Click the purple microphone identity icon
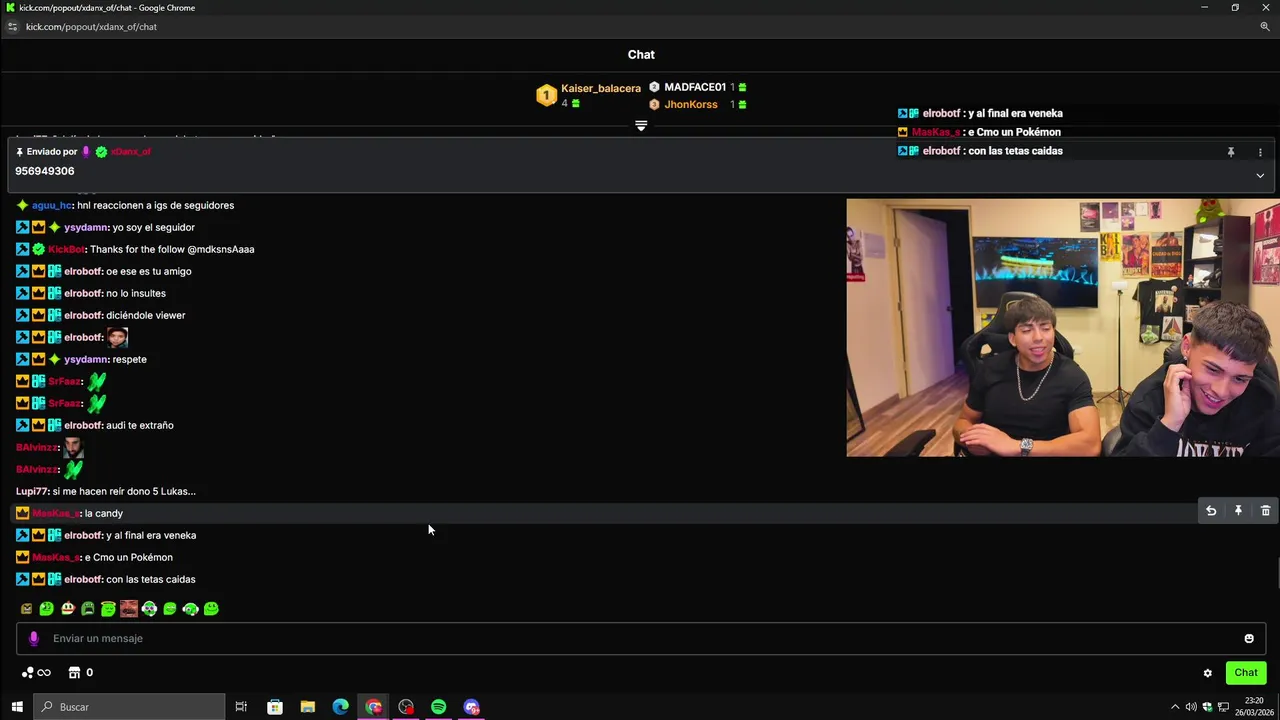1280x720 pixels. [34, 638]
